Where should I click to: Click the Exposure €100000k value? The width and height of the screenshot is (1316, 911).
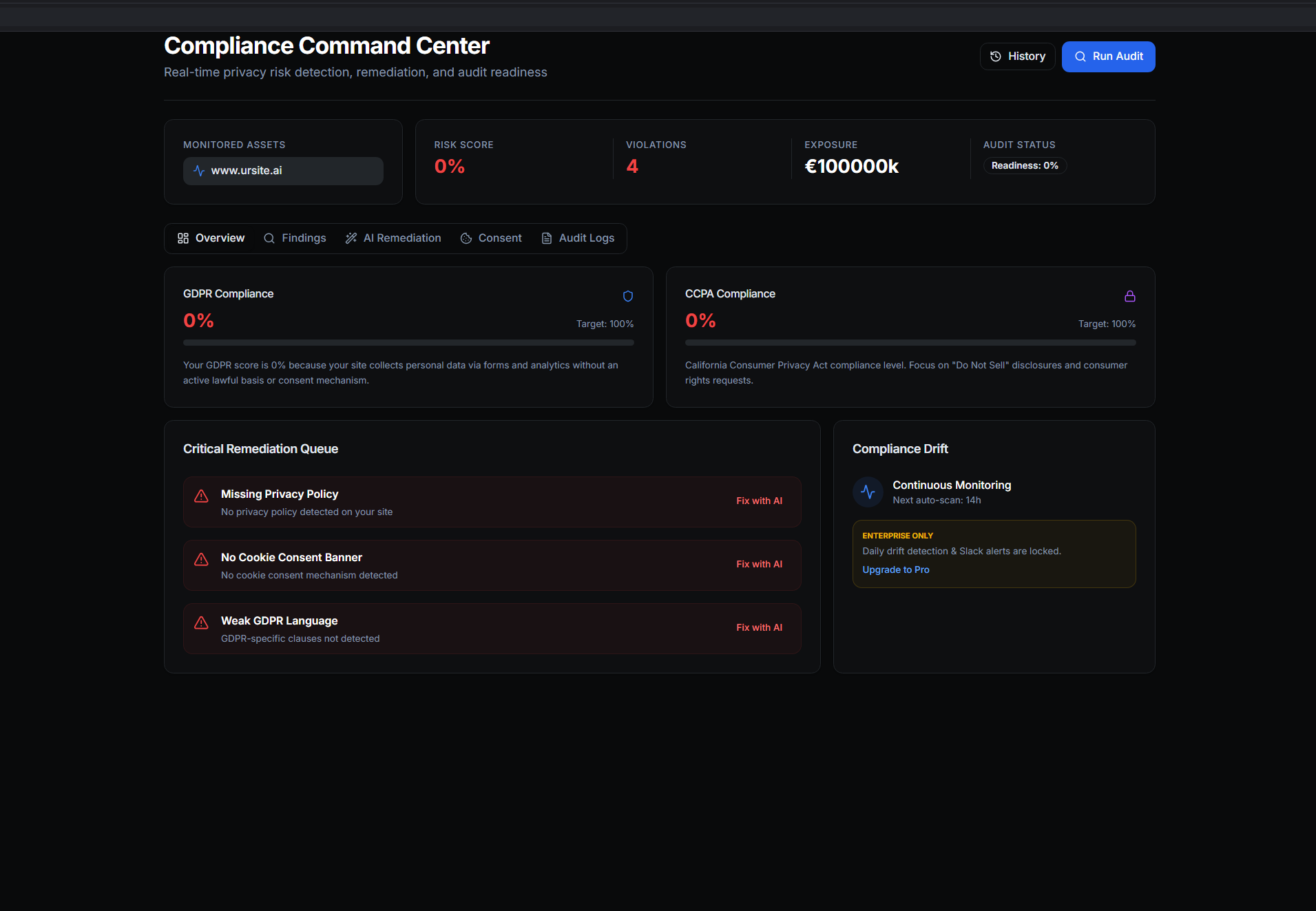pyautogui.click(x=851, y=167)
